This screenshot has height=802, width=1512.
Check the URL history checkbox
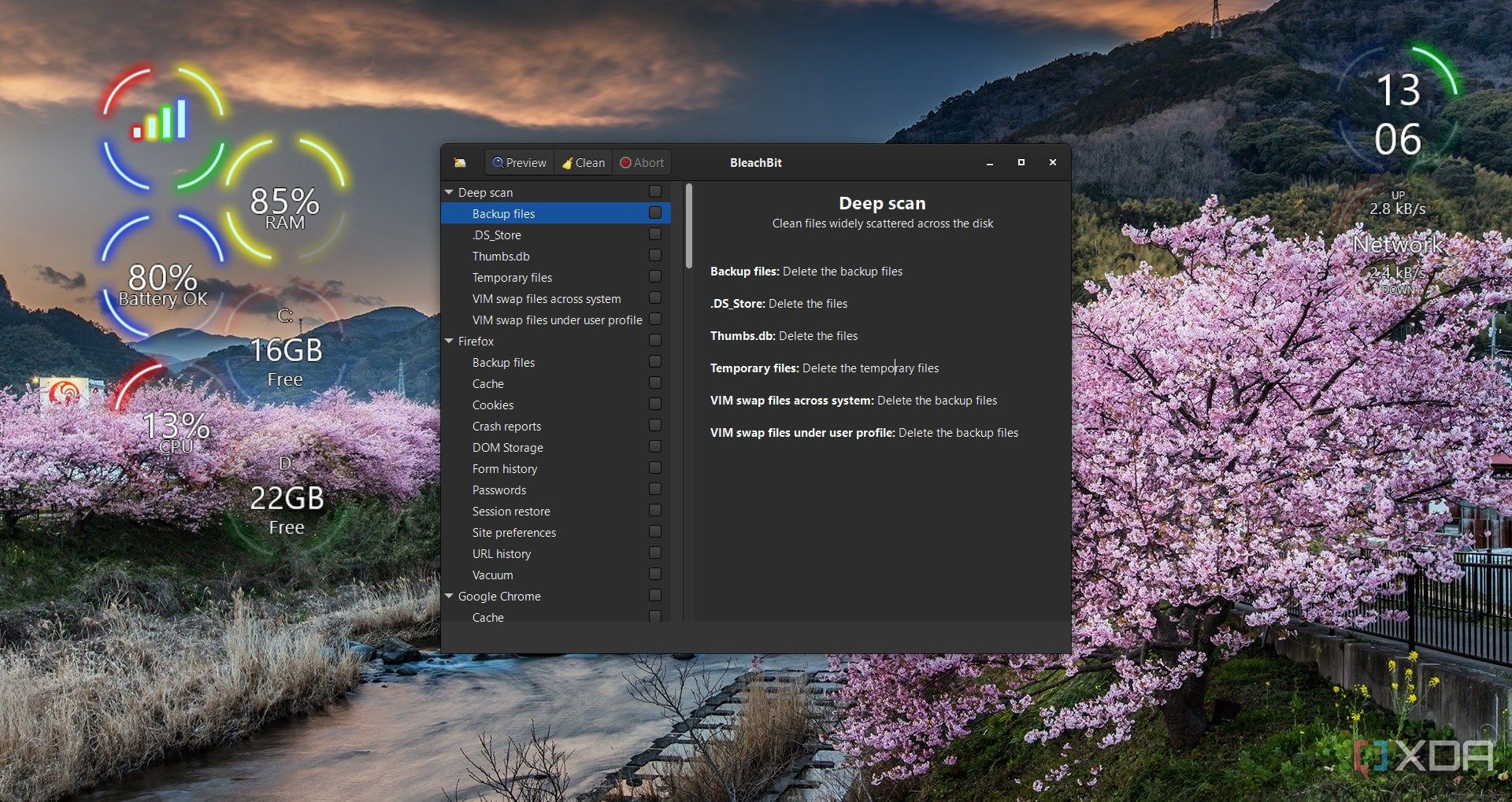[x=654, y=553]
